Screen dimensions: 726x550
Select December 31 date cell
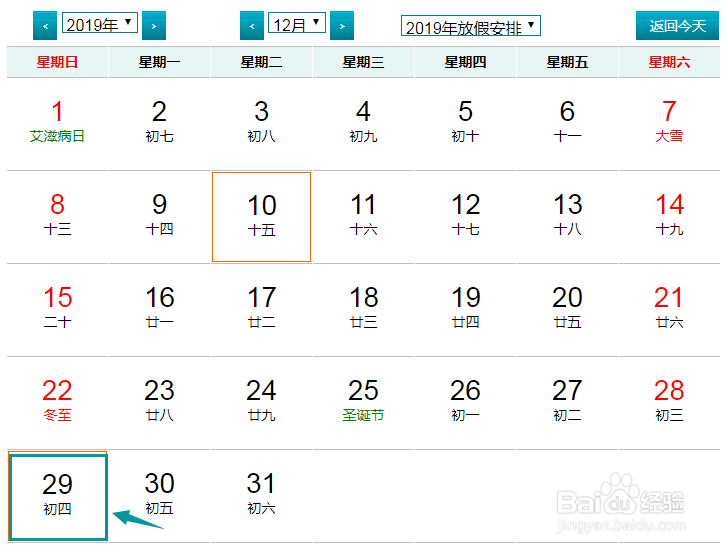tap(261, 495)
